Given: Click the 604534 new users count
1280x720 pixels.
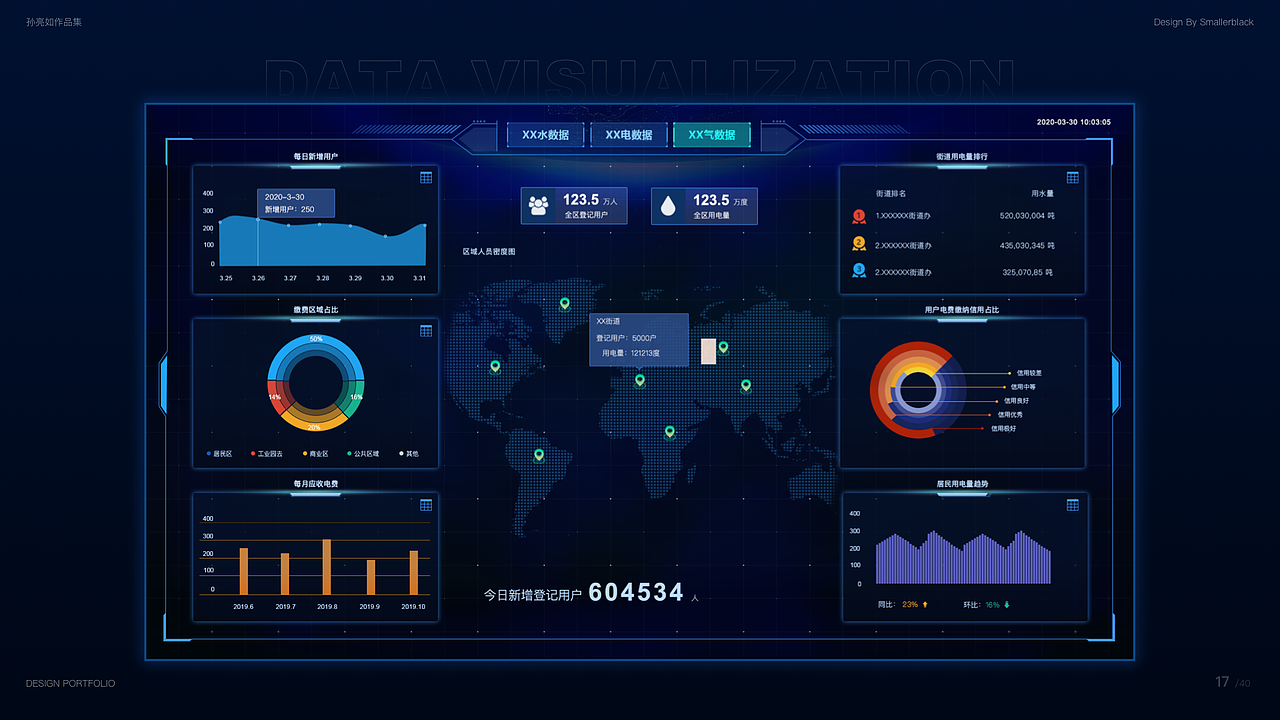Looking at the screenshot, I should [x=636, y=593].
